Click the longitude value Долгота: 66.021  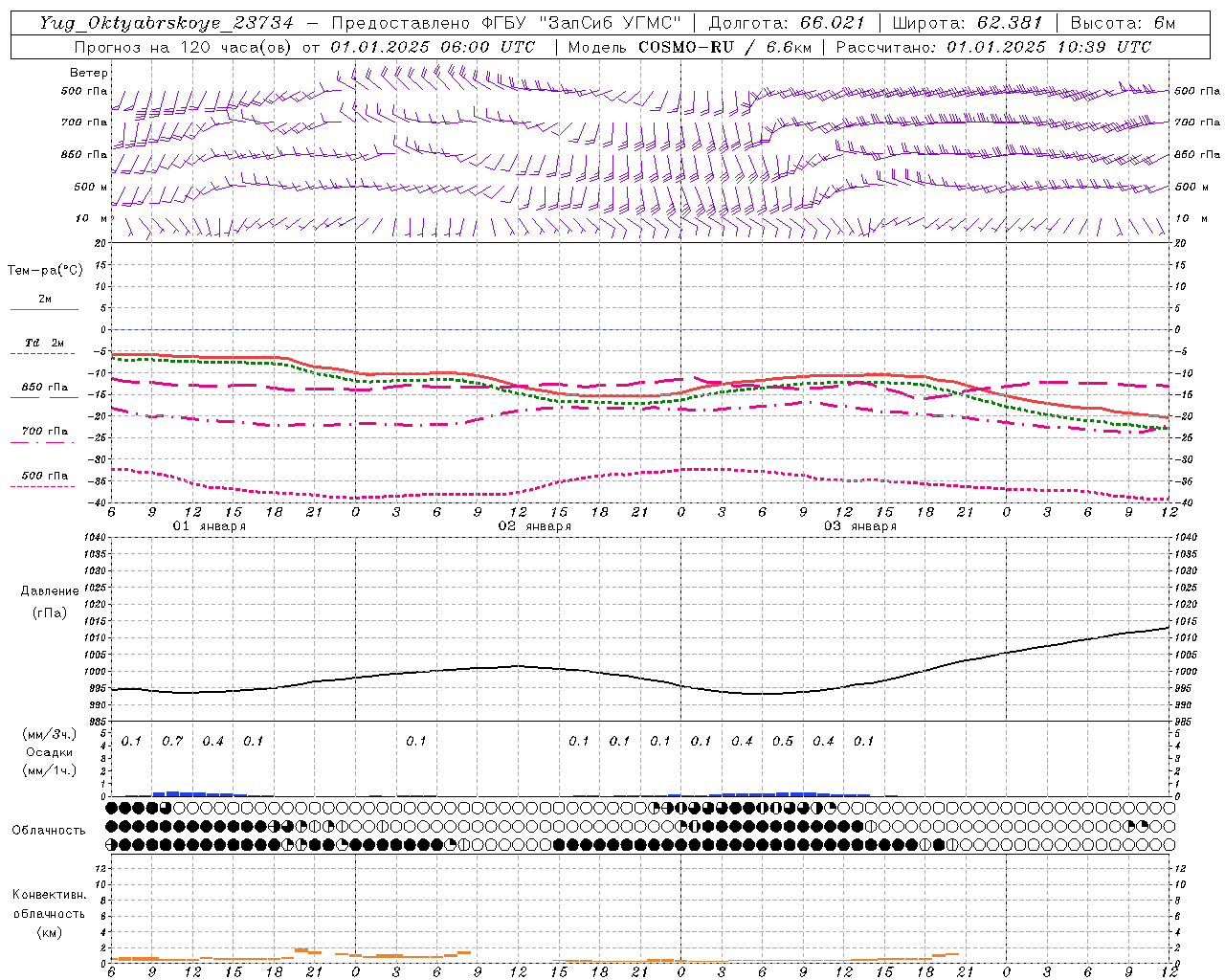coord(787,23)
